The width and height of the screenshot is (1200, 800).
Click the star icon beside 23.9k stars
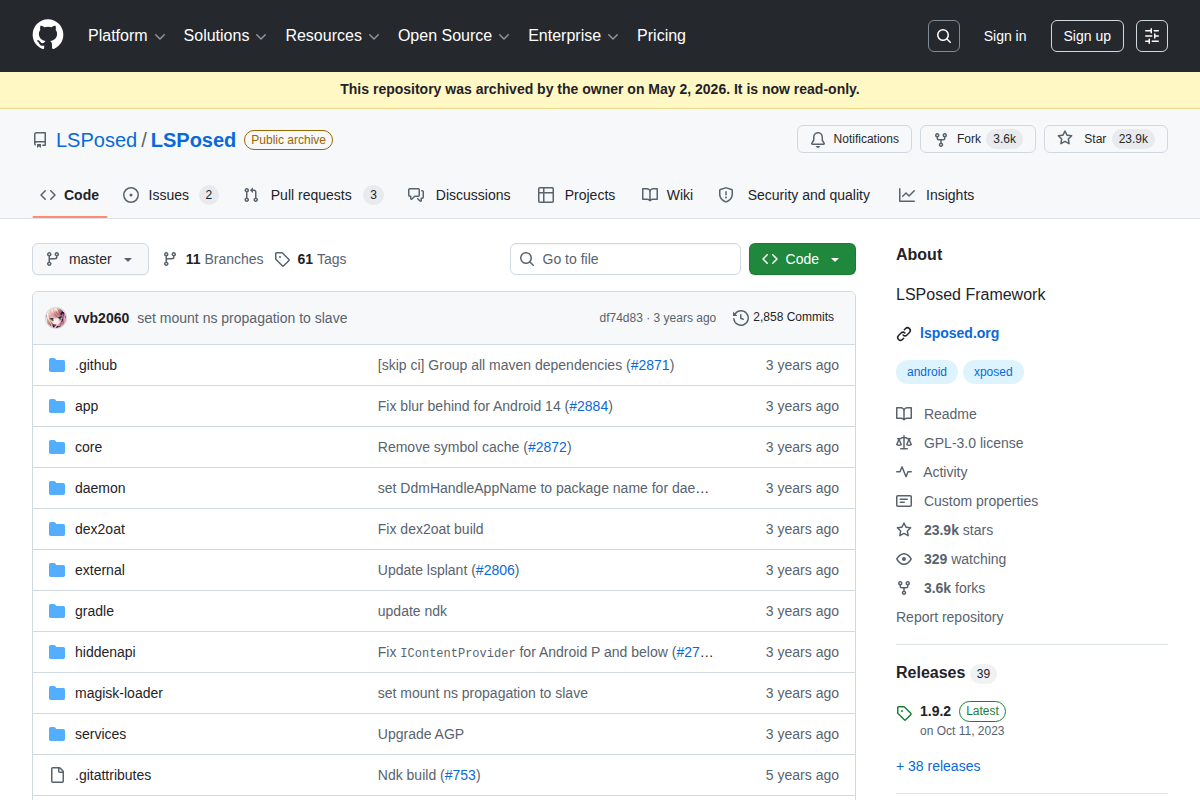point(904,530)
